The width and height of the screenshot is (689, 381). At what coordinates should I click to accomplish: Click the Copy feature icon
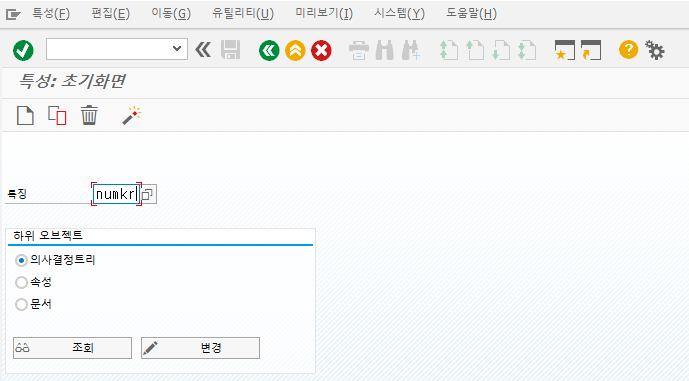click(57, 116)
